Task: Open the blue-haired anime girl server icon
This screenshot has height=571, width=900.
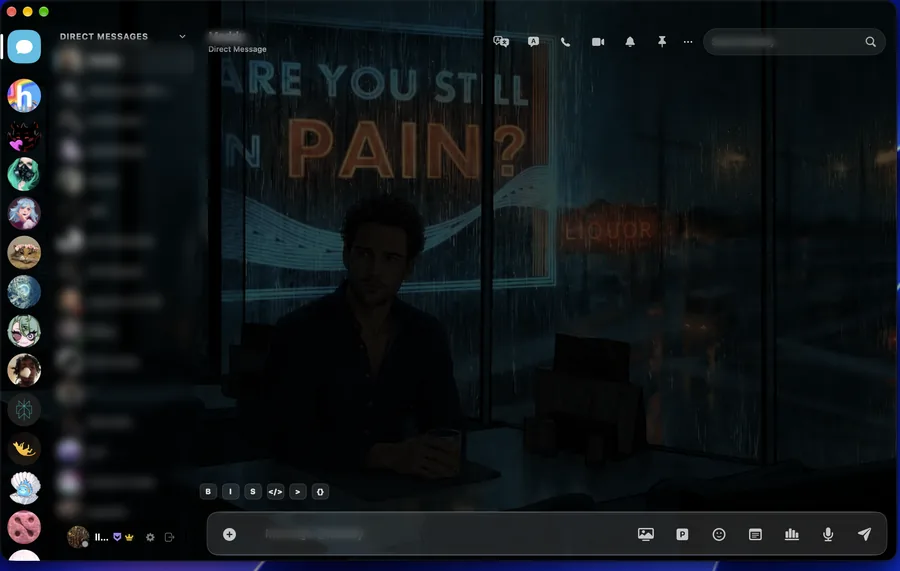Action: coord(24,213)
